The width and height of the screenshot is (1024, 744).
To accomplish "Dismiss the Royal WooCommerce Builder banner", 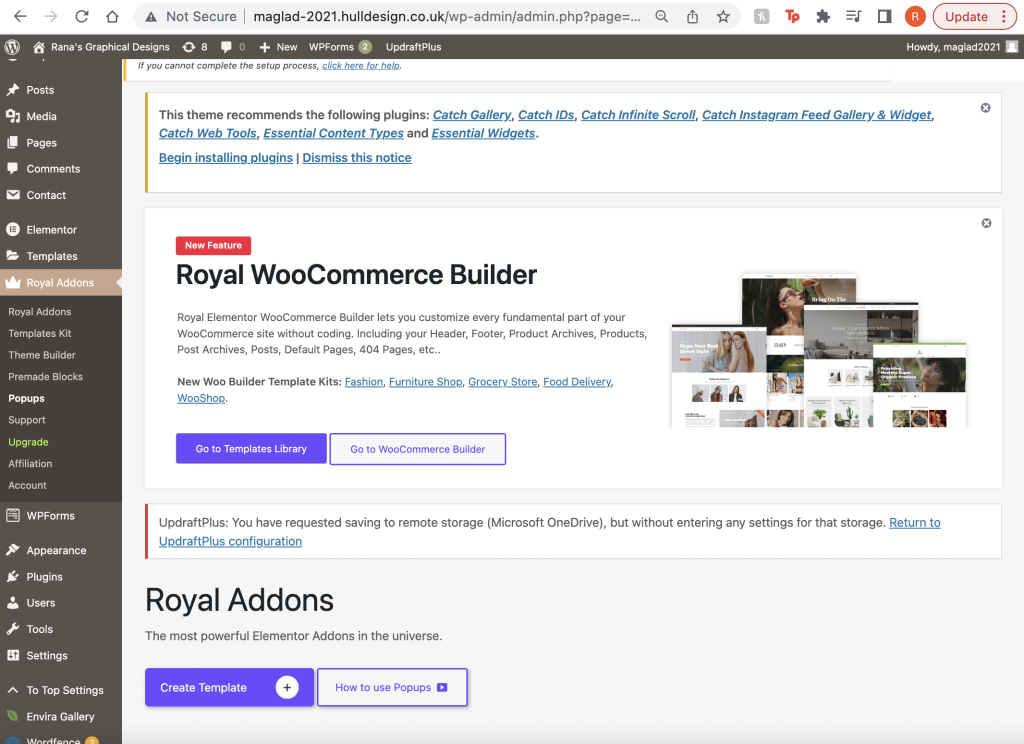I will [x=986, y=223].
